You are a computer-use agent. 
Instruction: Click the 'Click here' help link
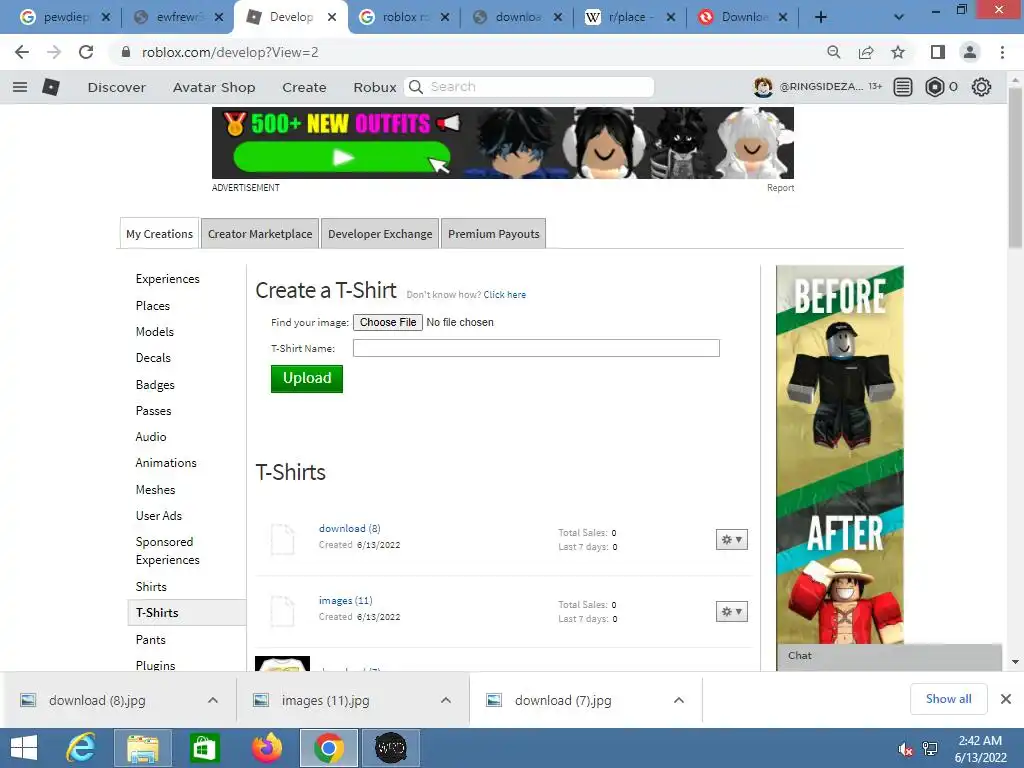point(504,295)
